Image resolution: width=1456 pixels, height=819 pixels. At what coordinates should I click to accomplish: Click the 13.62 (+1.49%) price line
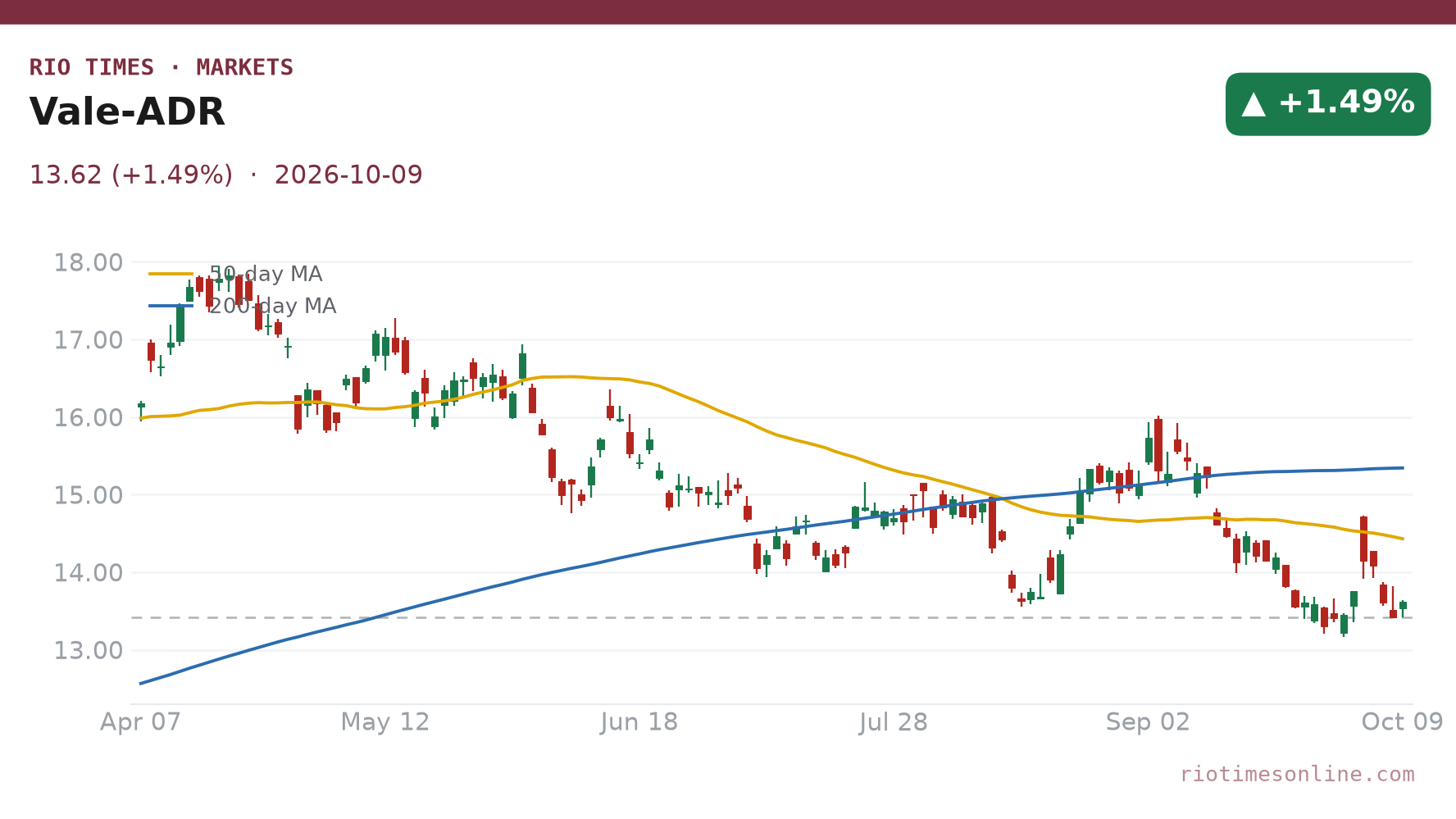[226, 175]
